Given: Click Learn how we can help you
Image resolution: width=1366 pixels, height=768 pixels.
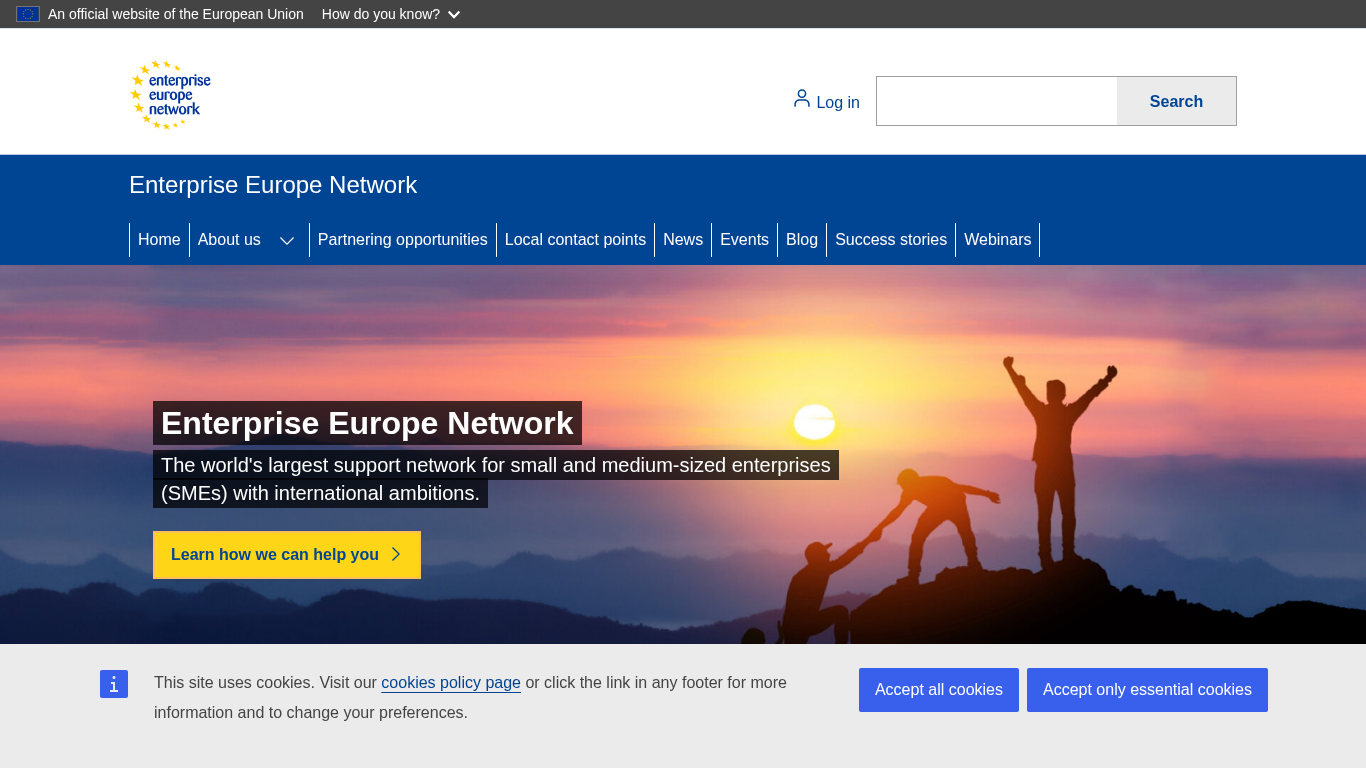Looking at the screenshot, I should (x=287, y=555).
